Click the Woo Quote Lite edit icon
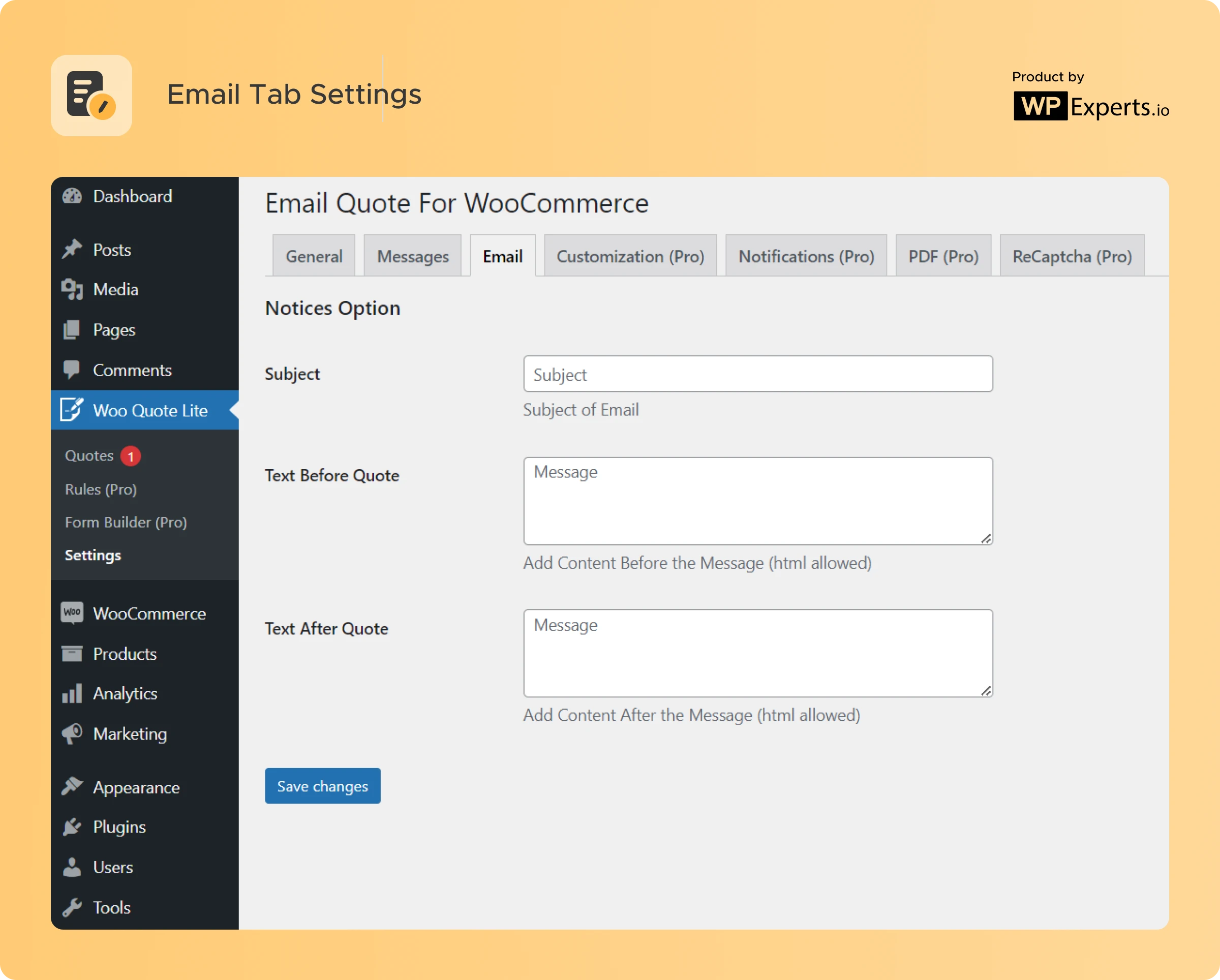1220x980 pixels. 72,410
